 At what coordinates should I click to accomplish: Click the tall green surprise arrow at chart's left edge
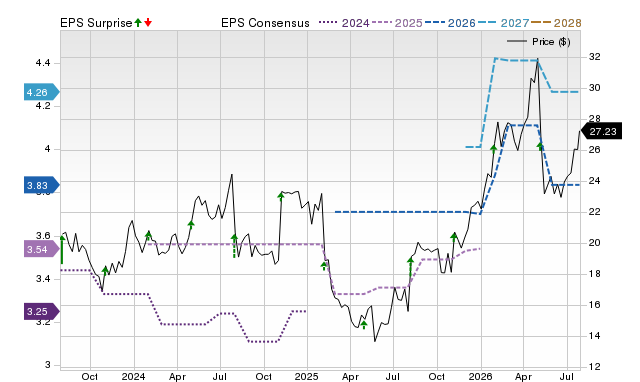pos(62,249)
